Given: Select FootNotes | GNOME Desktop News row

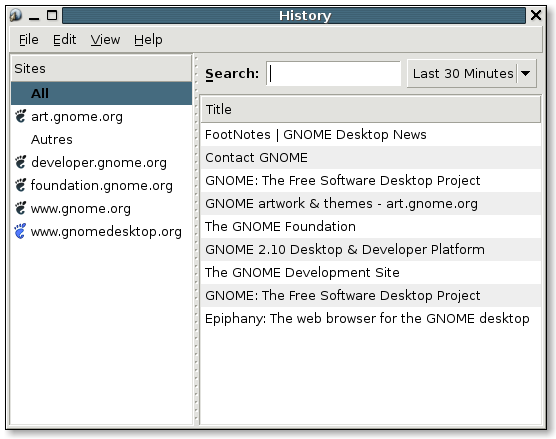Looking at the screenshot, I should pos(371,134).
